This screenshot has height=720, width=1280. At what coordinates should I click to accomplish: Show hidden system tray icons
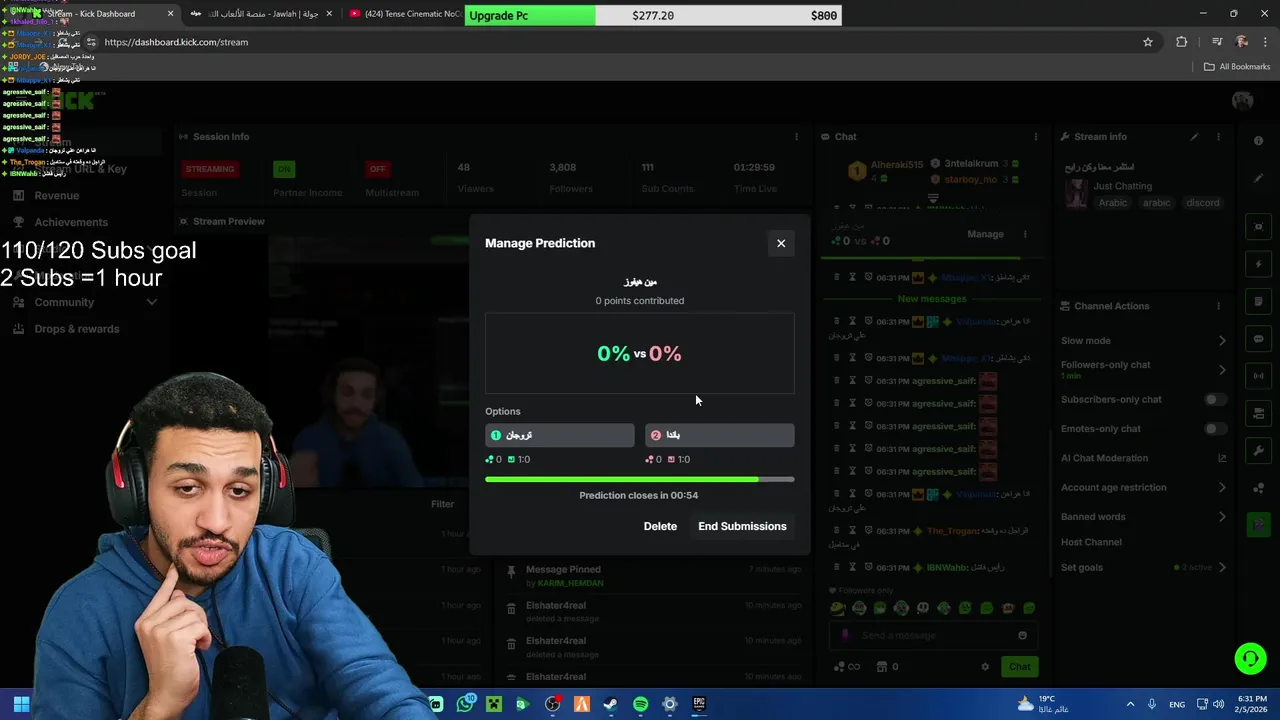point(1130,704)
